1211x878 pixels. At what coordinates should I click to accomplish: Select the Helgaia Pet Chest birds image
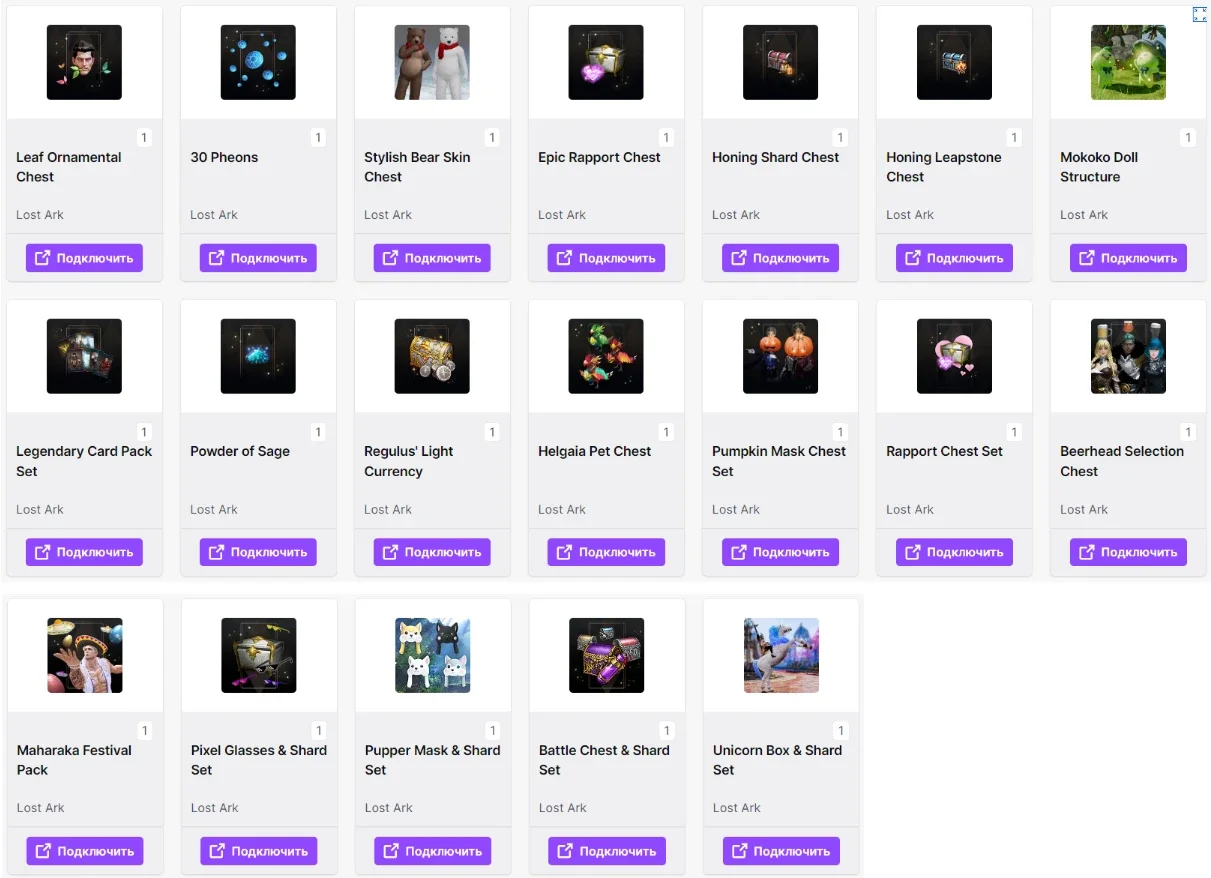[x=606, y=356]
